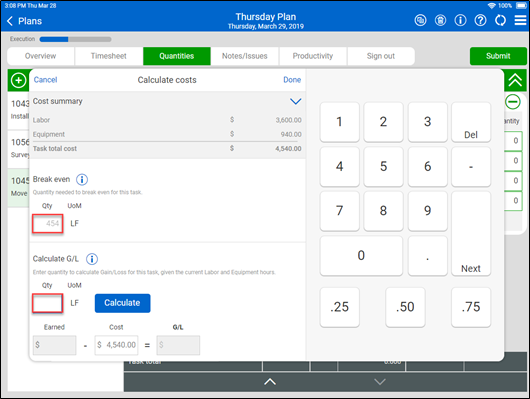530x399 pixels.
Task: Go back to Plans
Action: click(24, 21)
